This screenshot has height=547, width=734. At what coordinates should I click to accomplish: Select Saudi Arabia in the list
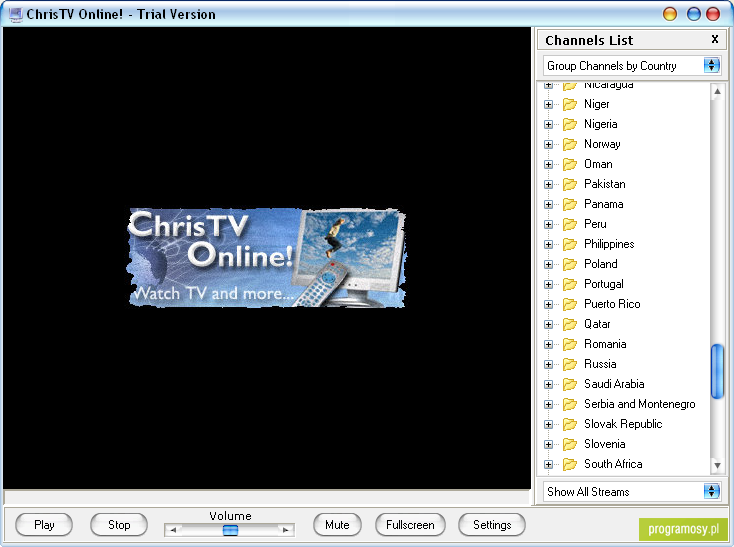614,385
